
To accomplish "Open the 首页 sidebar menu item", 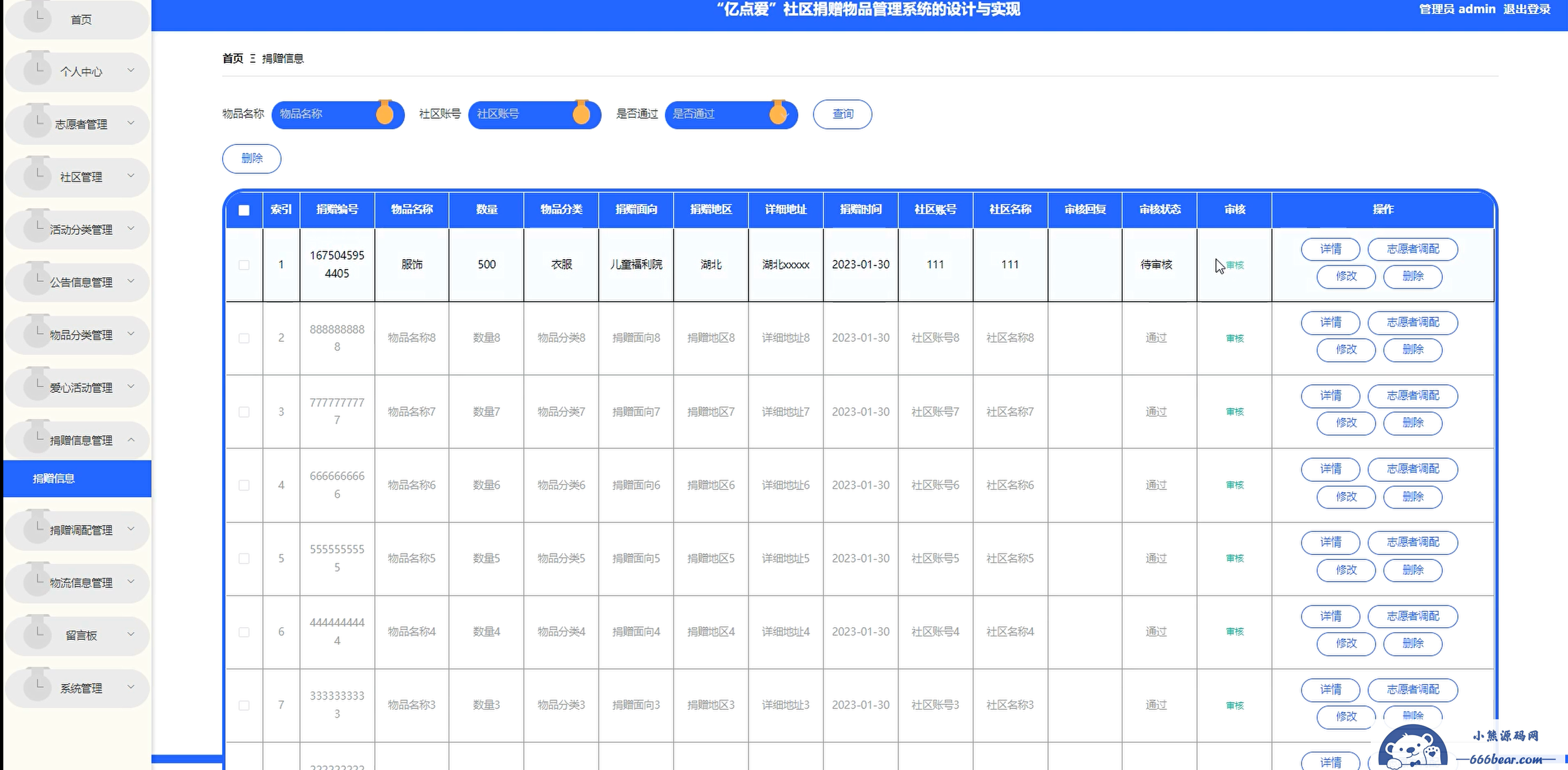I will coord(77,19).
